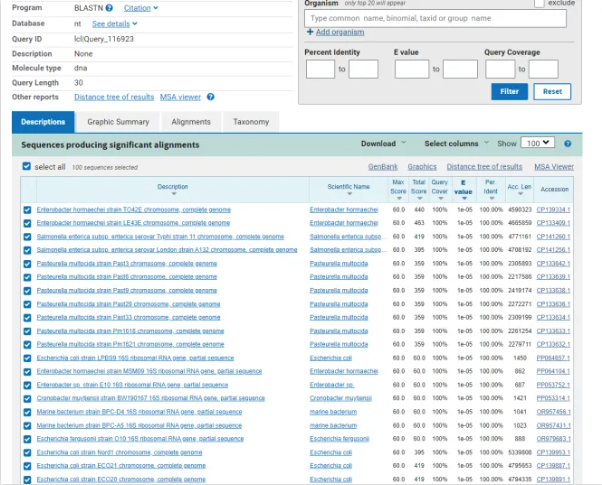Open Escherichia fergusonii strain O10 description

[x=140, y=439]
